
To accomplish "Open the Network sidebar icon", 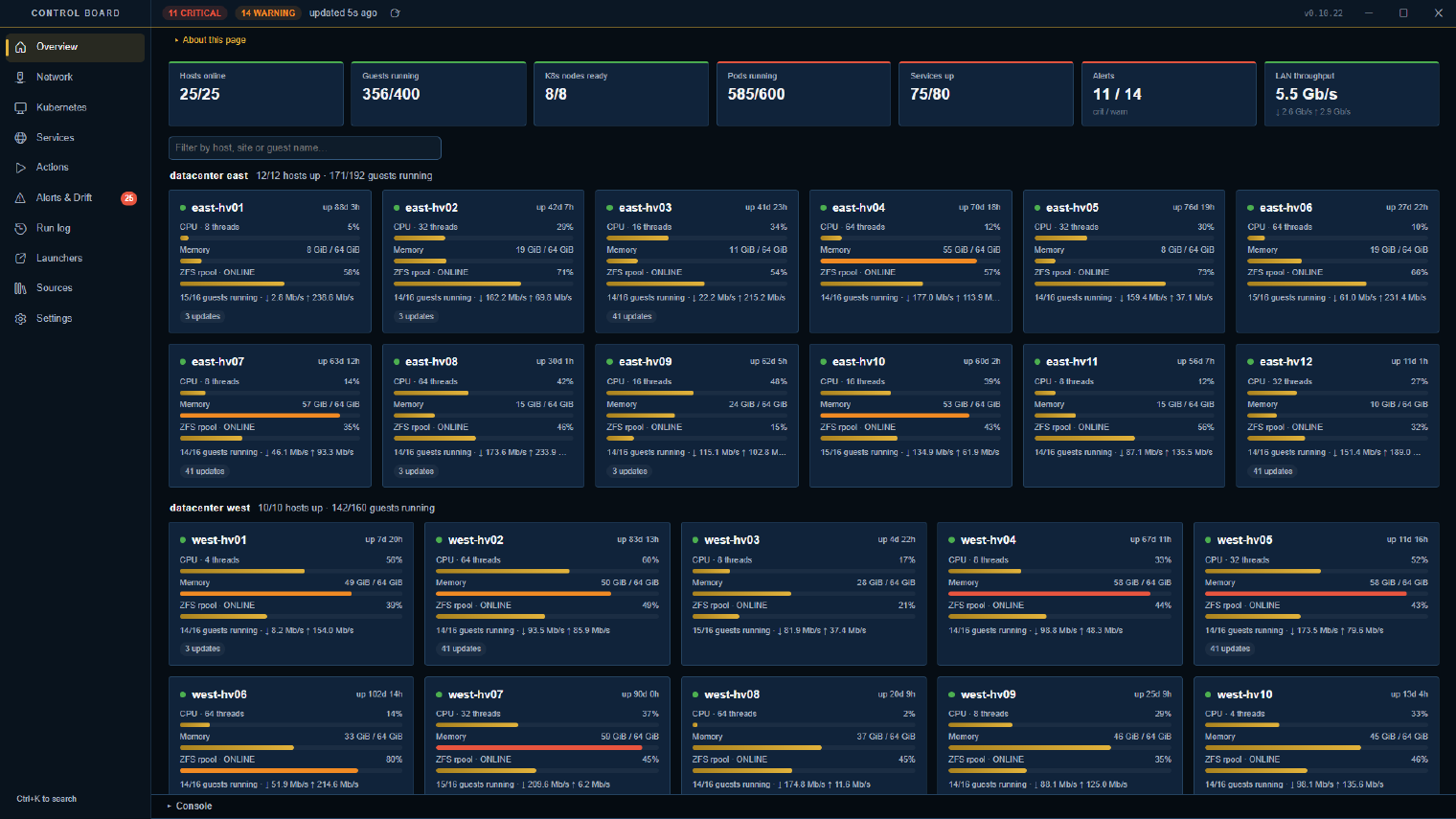I will pyautogui.click(x=20, y=77).
